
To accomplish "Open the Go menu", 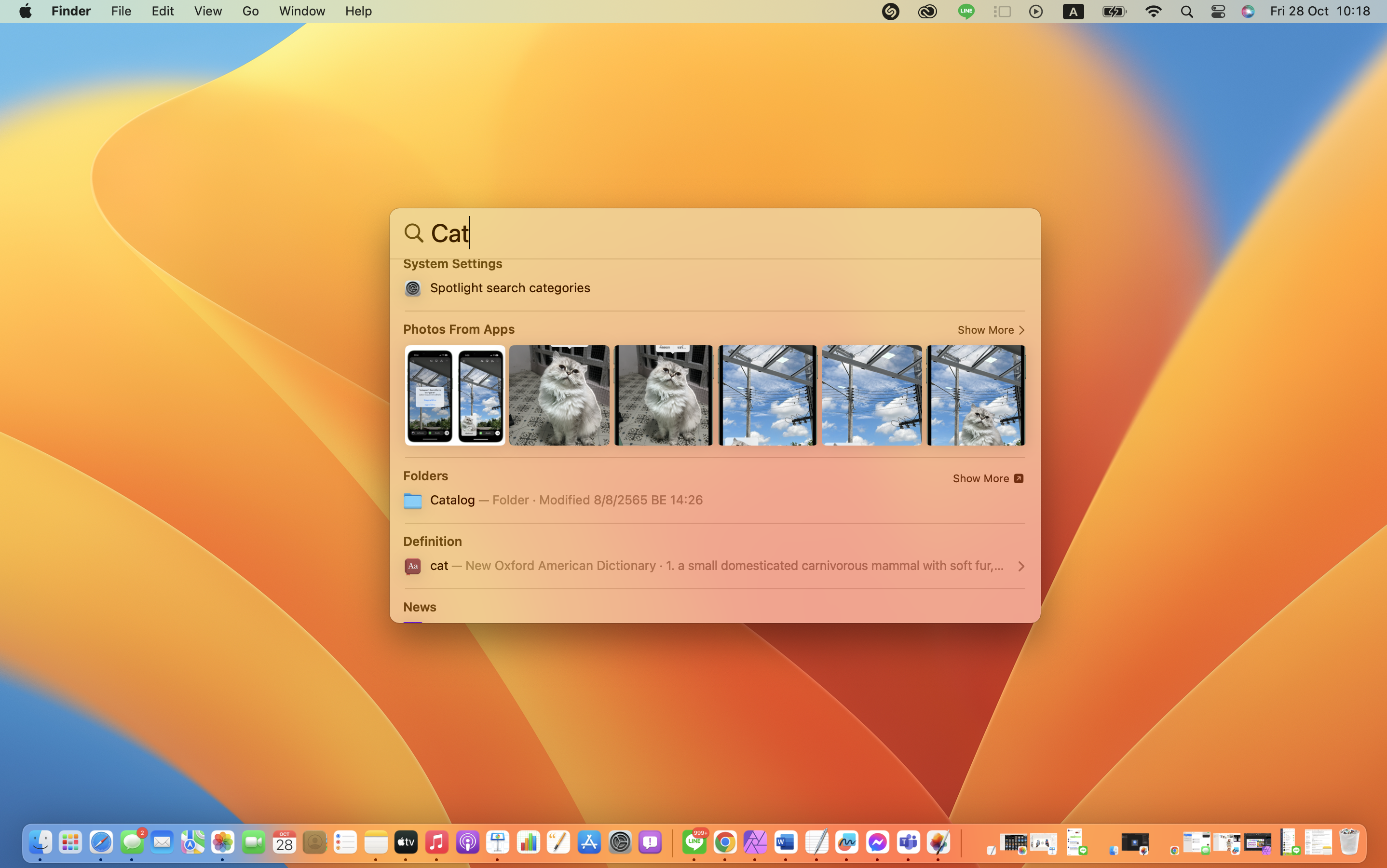I will [250, 12].
